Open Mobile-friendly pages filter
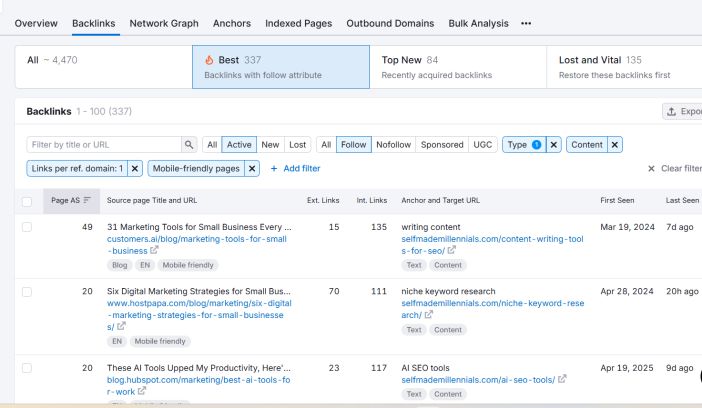Viewport: 702px width, 408px height. [196, 168]
